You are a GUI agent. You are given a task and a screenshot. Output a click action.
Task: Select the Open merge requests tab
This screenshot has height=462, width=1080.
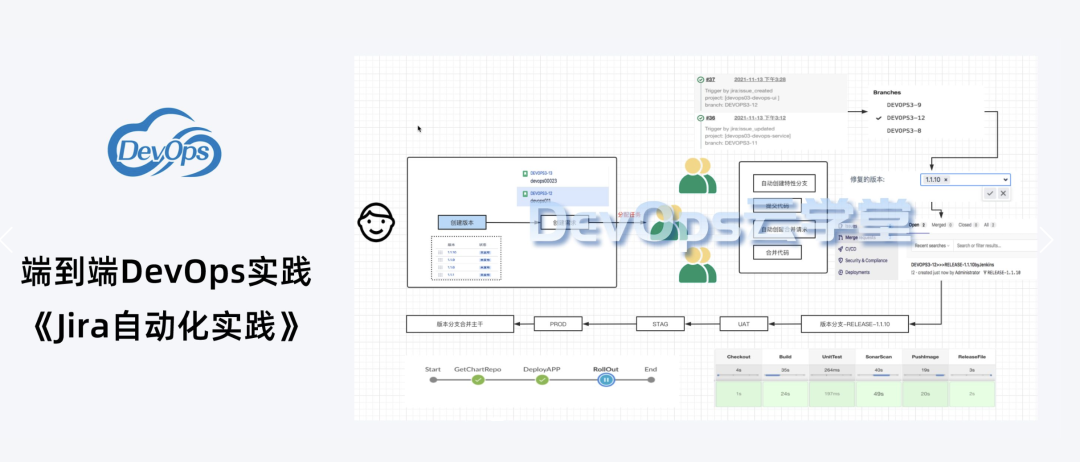click(x=918, y=224)
